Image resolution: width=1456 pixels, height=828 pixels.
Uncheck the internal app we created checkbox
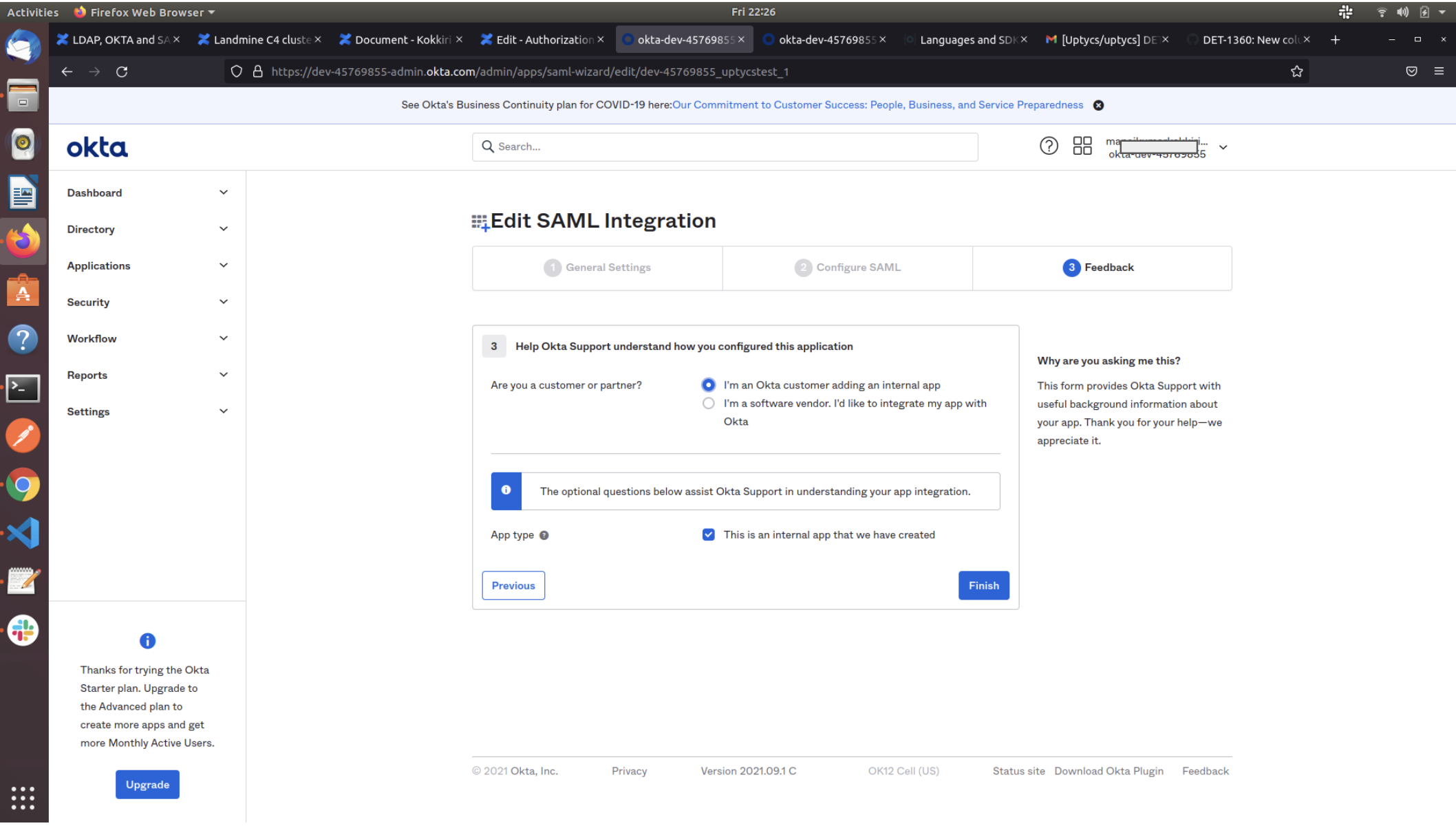pos(708,535)
